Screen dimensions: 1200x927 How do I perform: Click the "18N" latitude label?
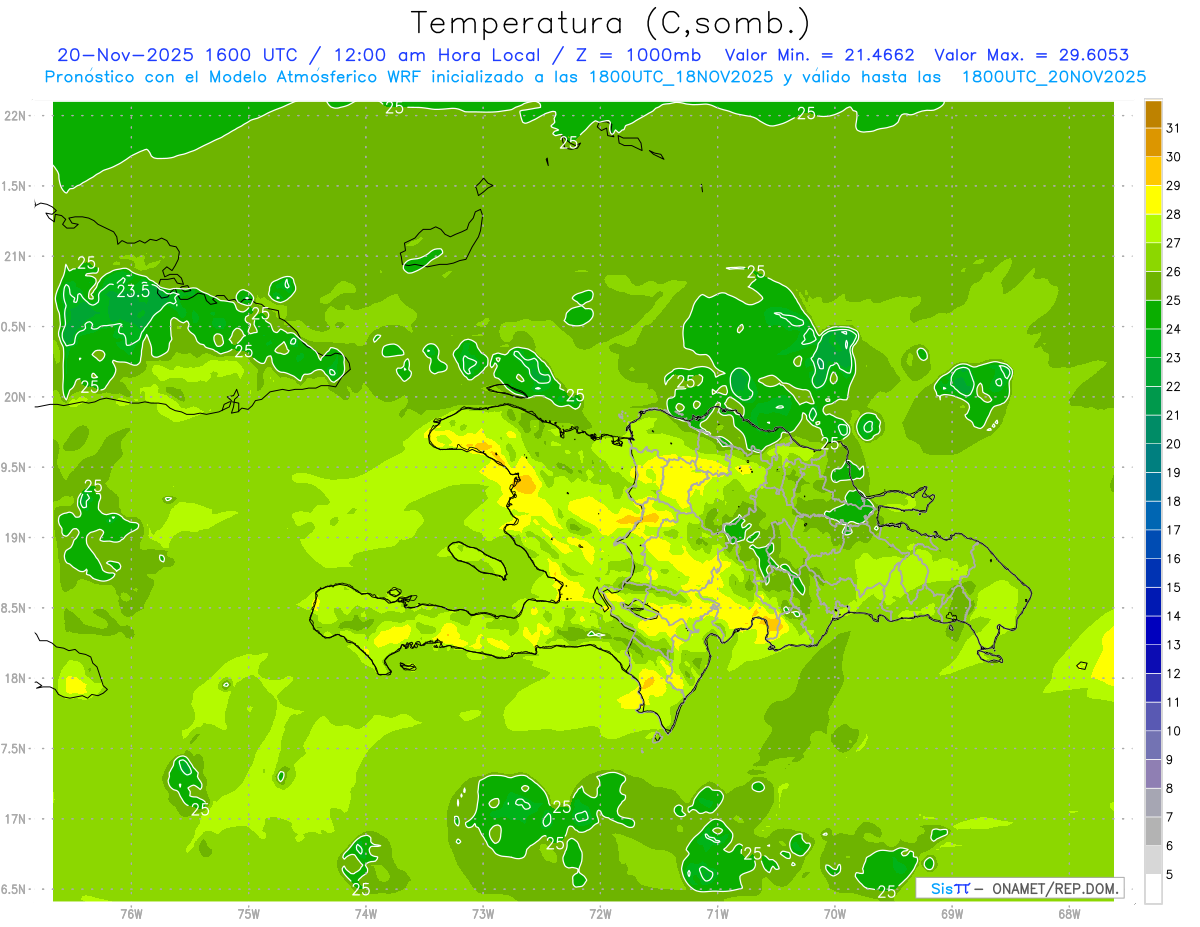14,678
